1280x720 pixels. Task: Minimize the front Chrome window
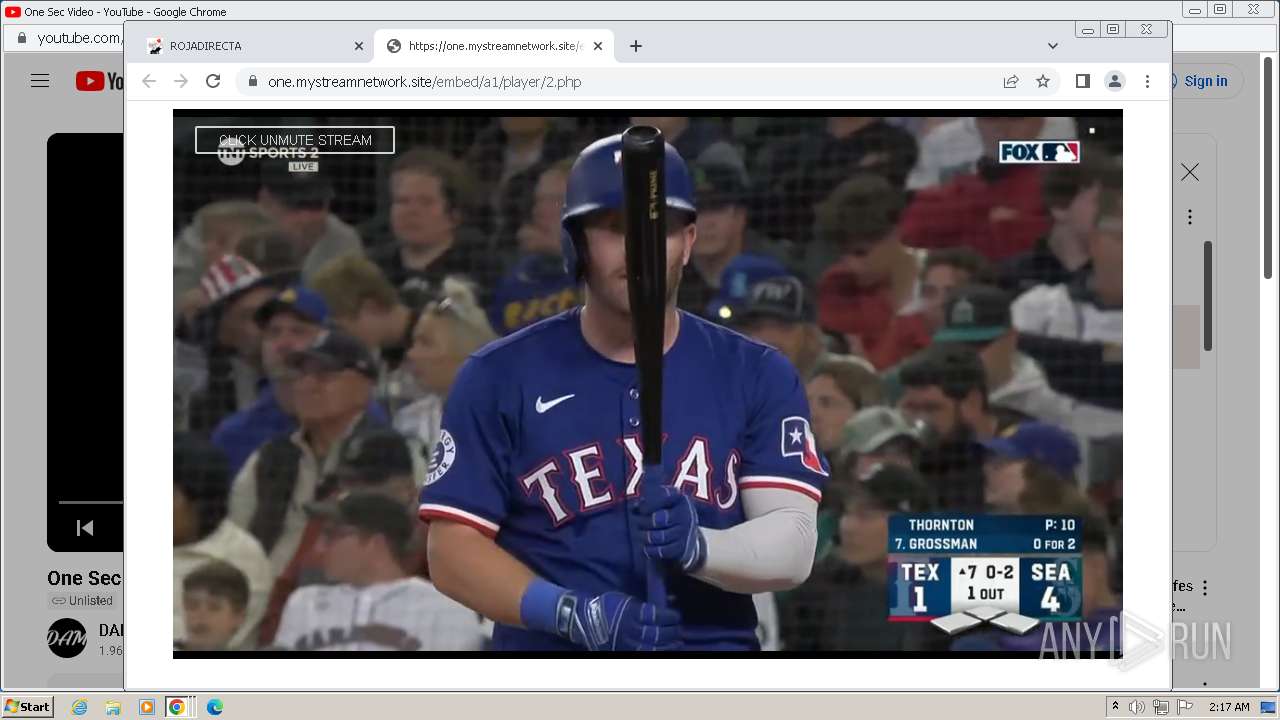point(1087,30)
